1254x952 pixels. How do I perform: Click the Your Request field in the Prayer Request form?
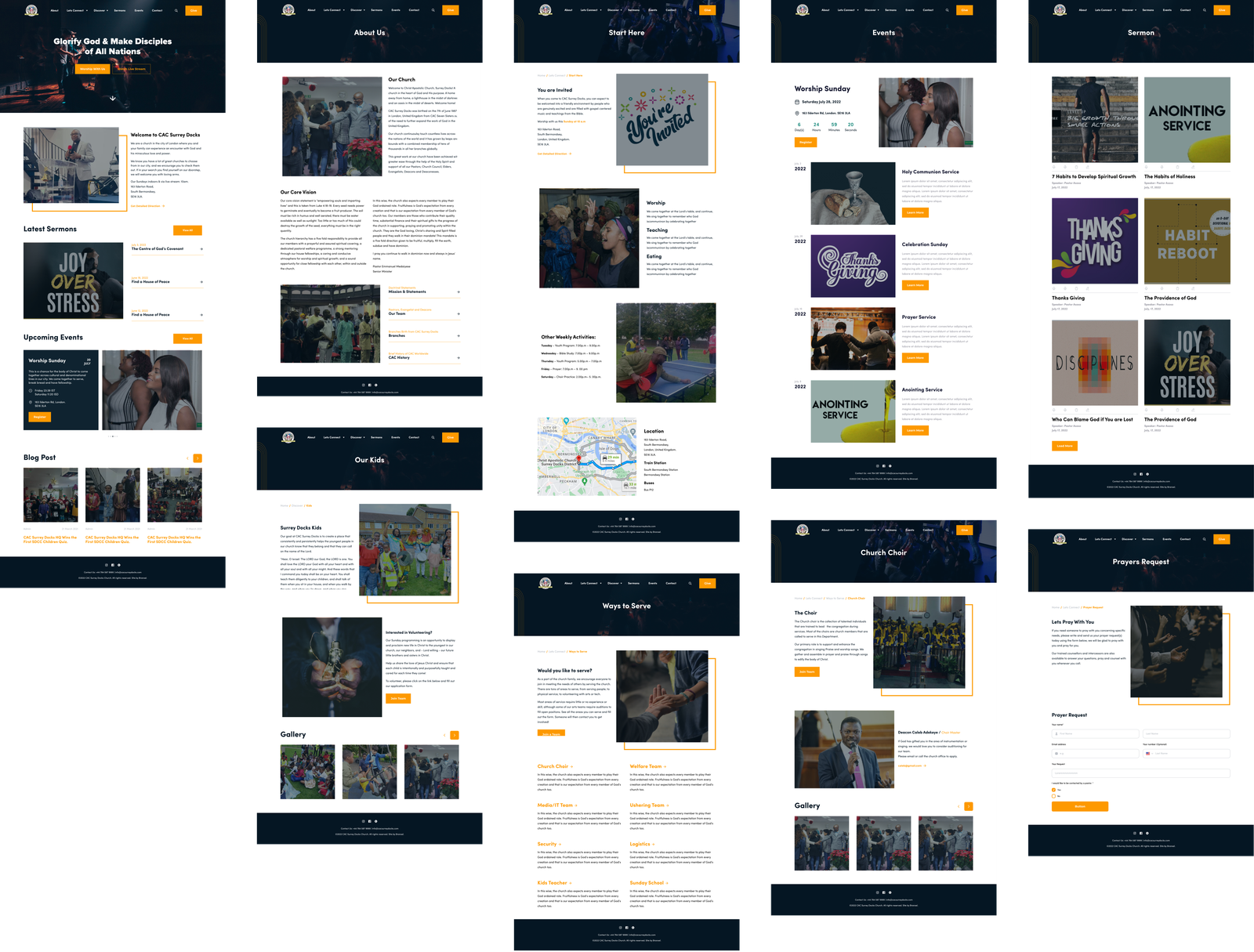click(x=1140, y=773)
